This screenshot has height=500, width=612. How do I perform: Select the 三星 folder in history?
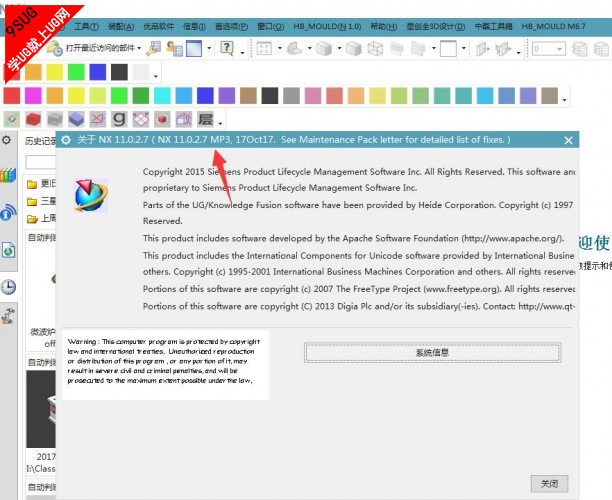coord(41,201)
